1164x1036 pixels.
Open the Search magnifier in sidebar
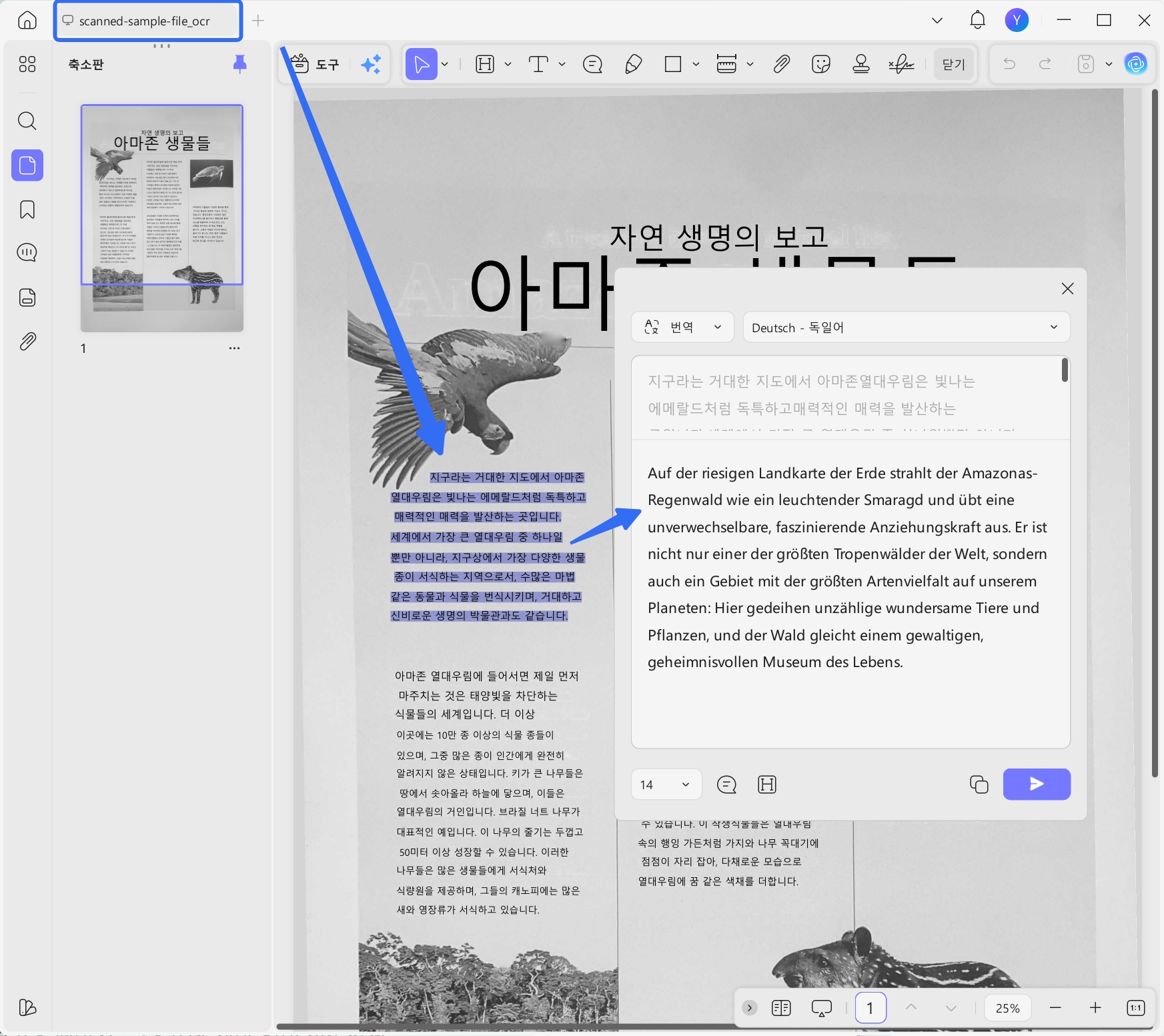[27, 121]
